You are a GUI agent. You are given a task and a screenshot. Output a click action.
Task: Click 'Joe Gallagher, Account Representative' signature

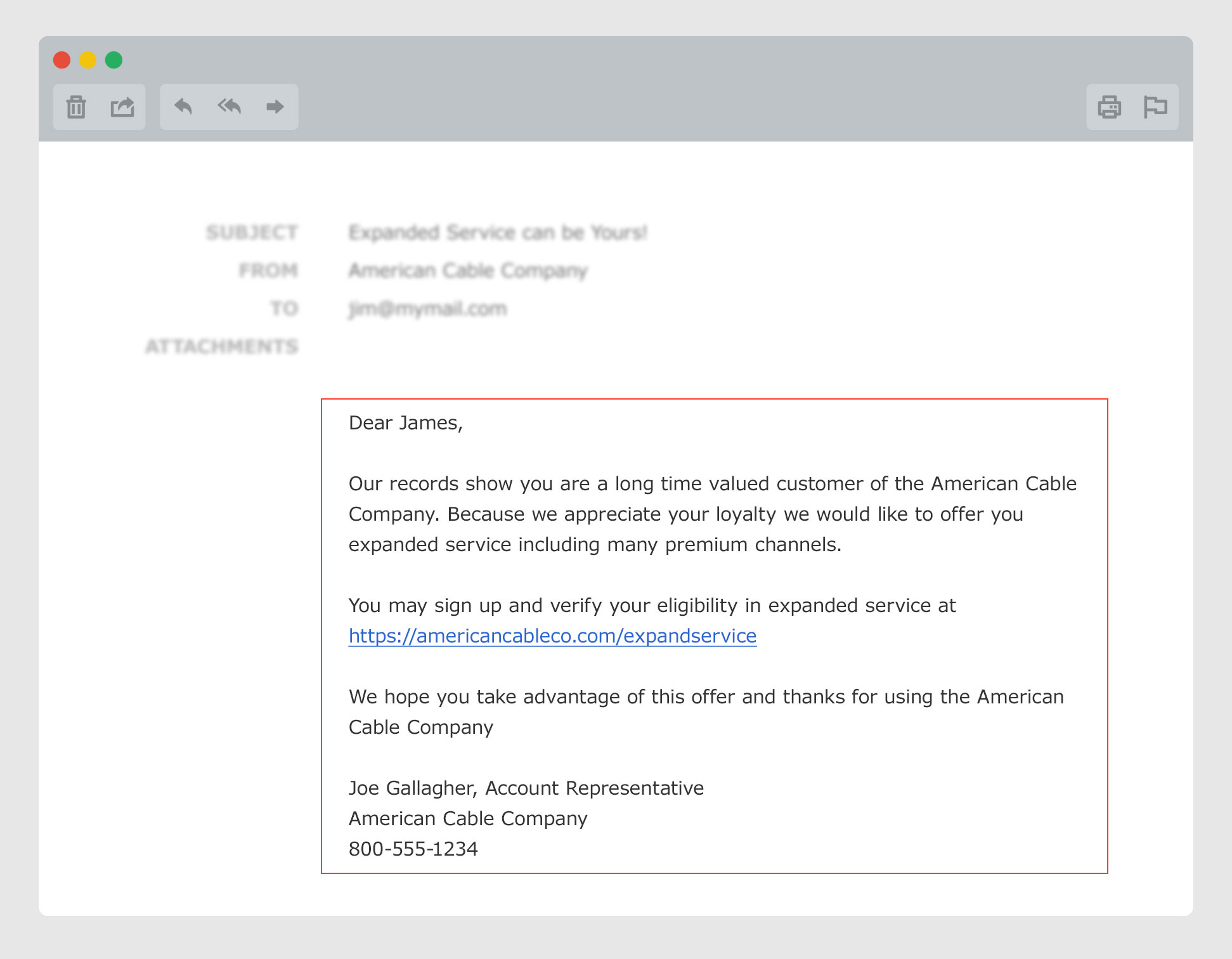coord(526,788)
